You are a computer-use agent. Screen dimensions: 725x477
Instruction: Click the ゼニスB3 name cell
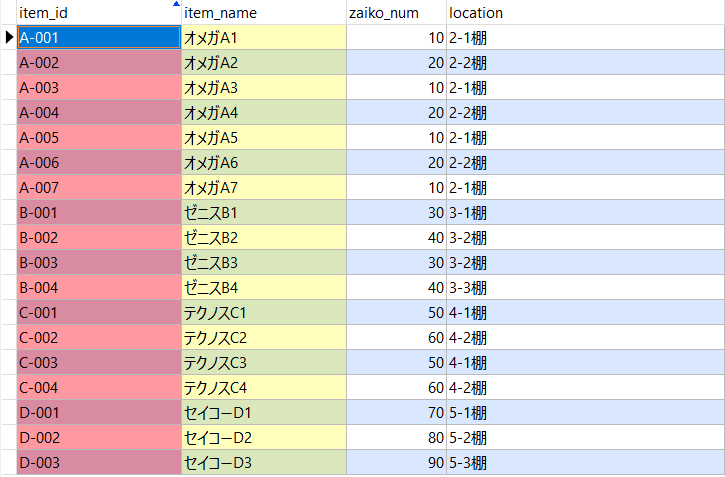(264, 262)
